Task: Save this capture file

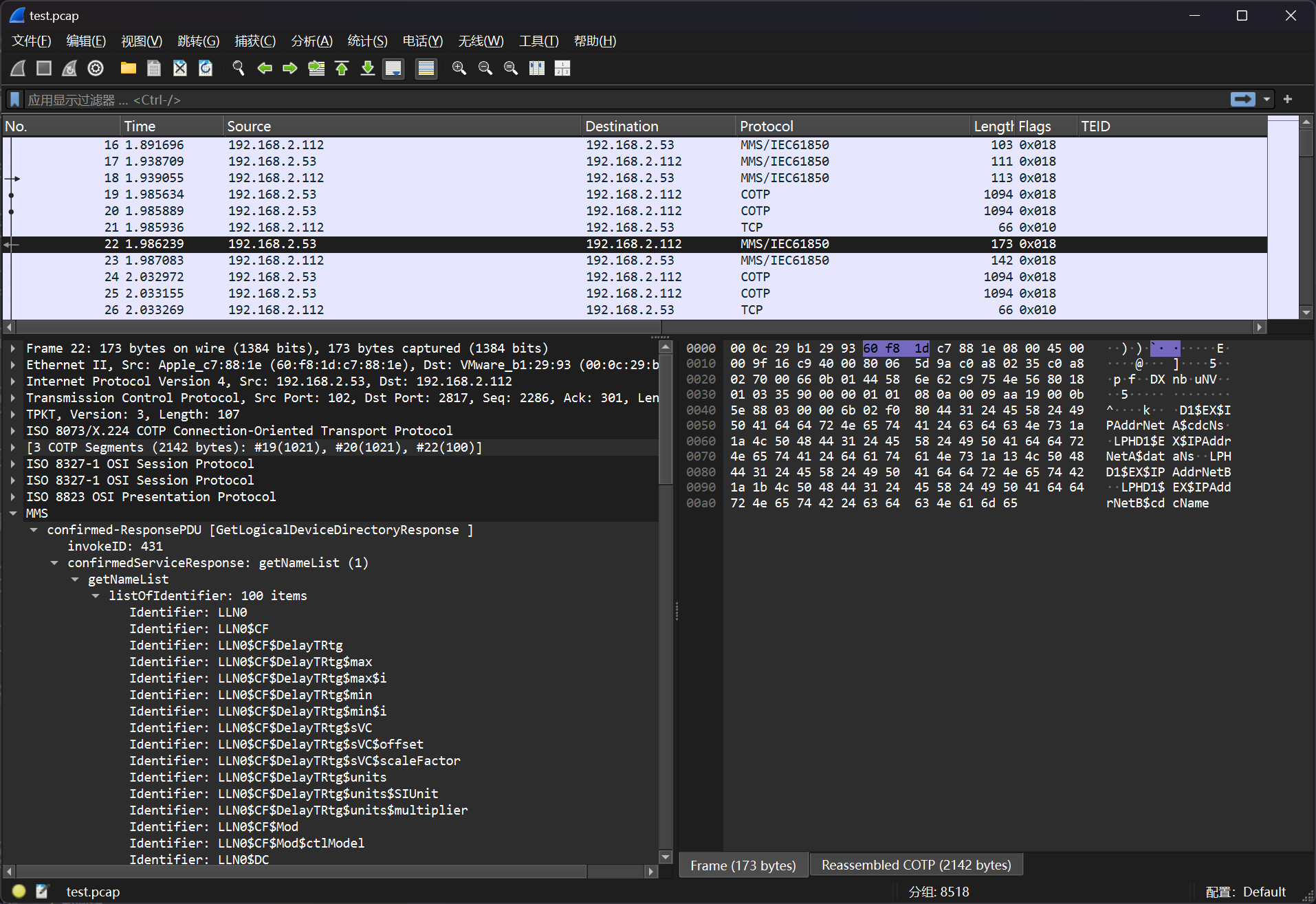Action: [154, 68]
